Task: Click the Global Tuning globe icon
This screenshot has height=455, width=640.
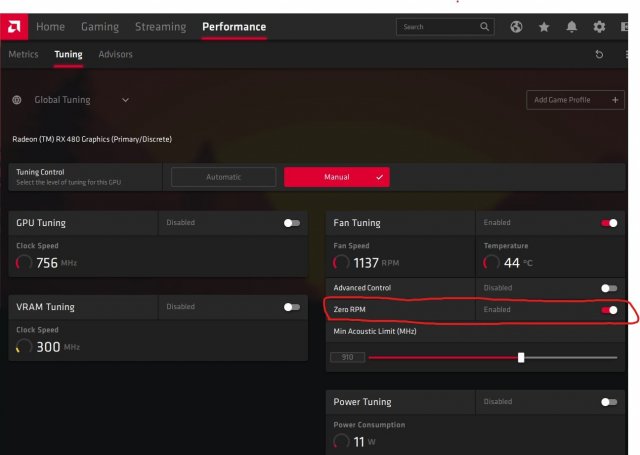Action: (x=17, y=100)
